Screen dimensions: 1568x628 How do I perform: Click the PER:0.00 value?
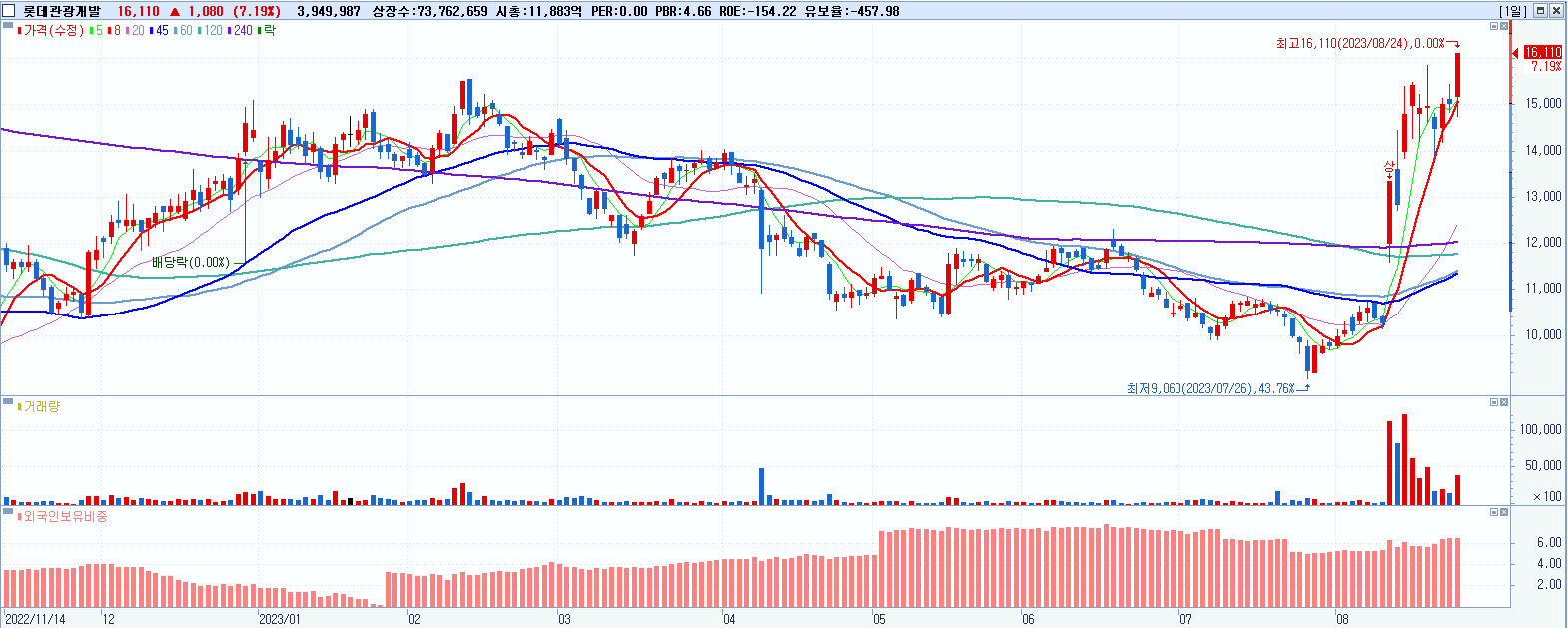click(x=619, y=11)
